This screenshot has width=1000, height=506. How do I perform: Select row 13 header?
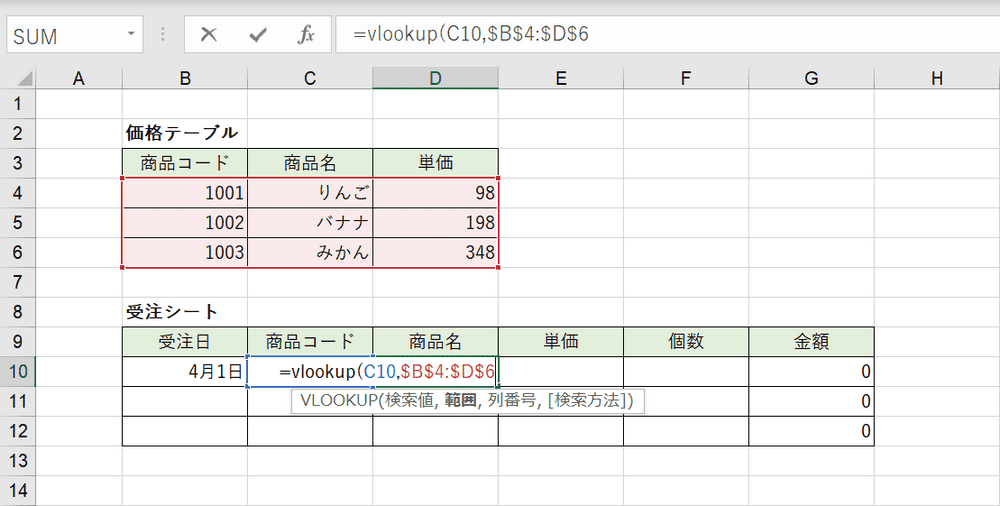pos(18,461)
